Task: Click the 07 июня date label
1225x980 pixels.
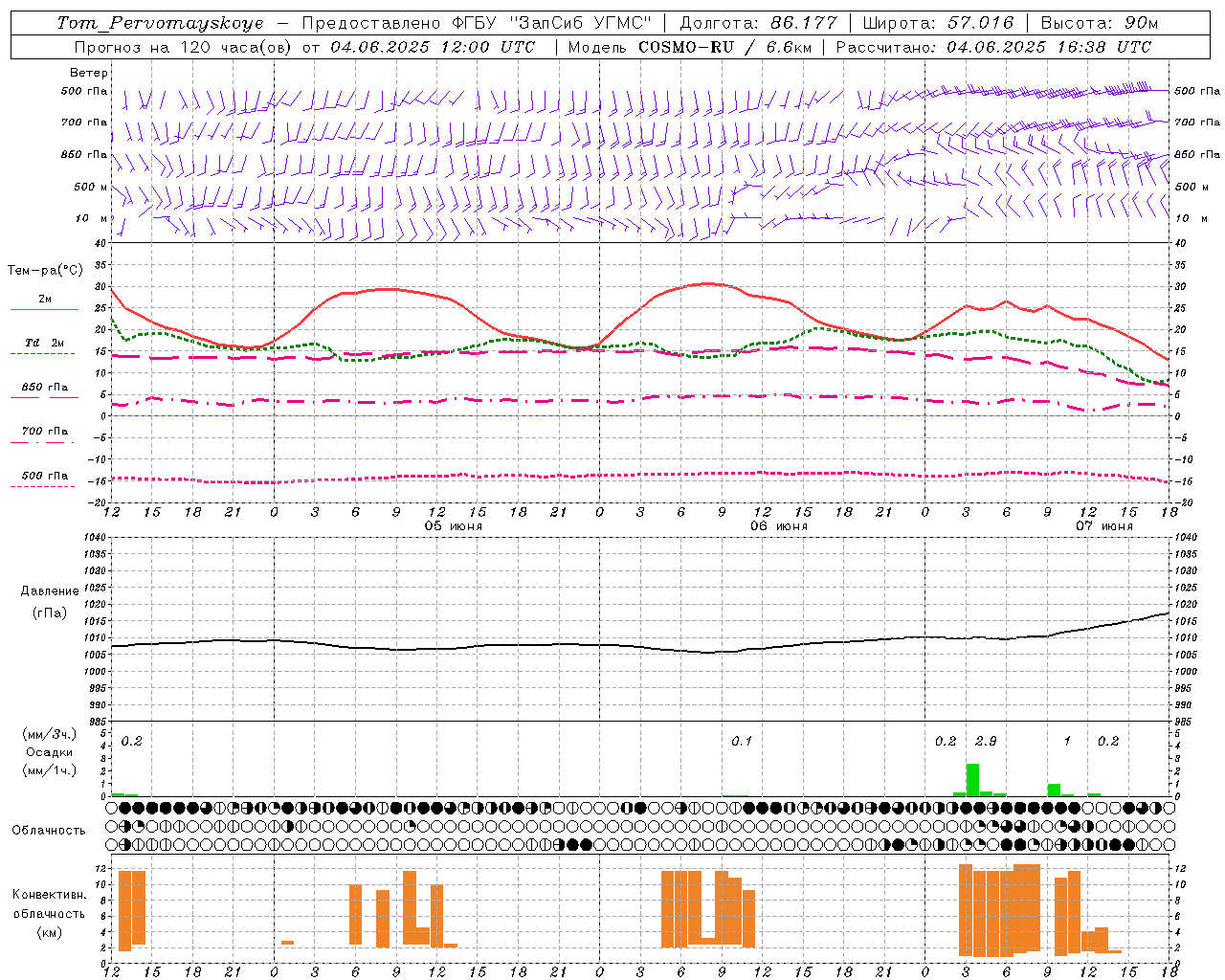Action: 1103,526
